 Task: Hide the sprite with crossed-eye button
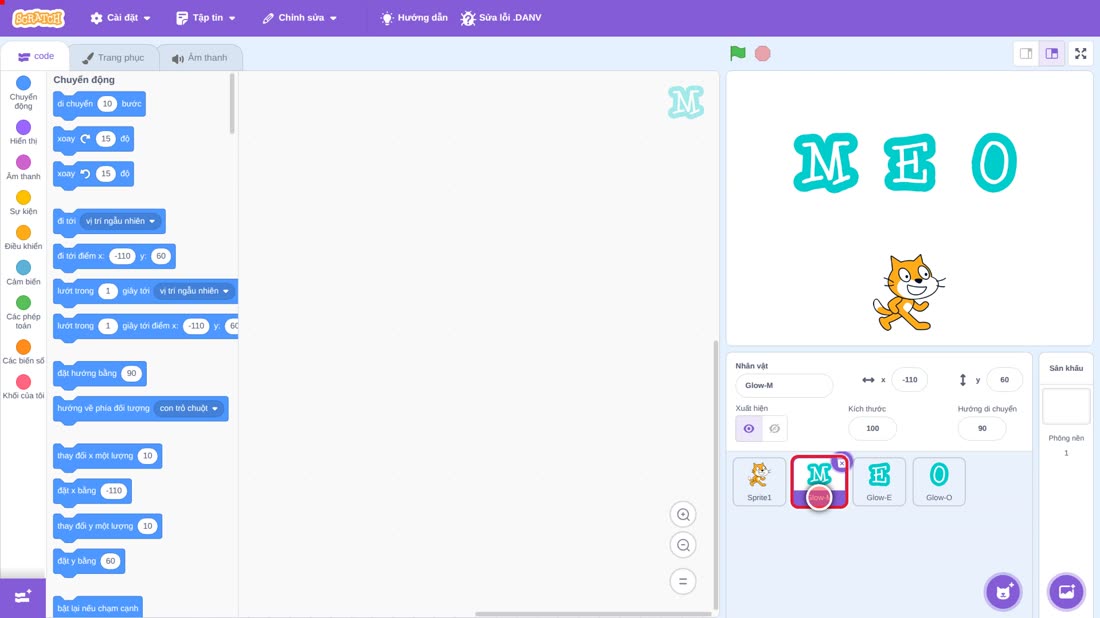click(x=774, y=429)
